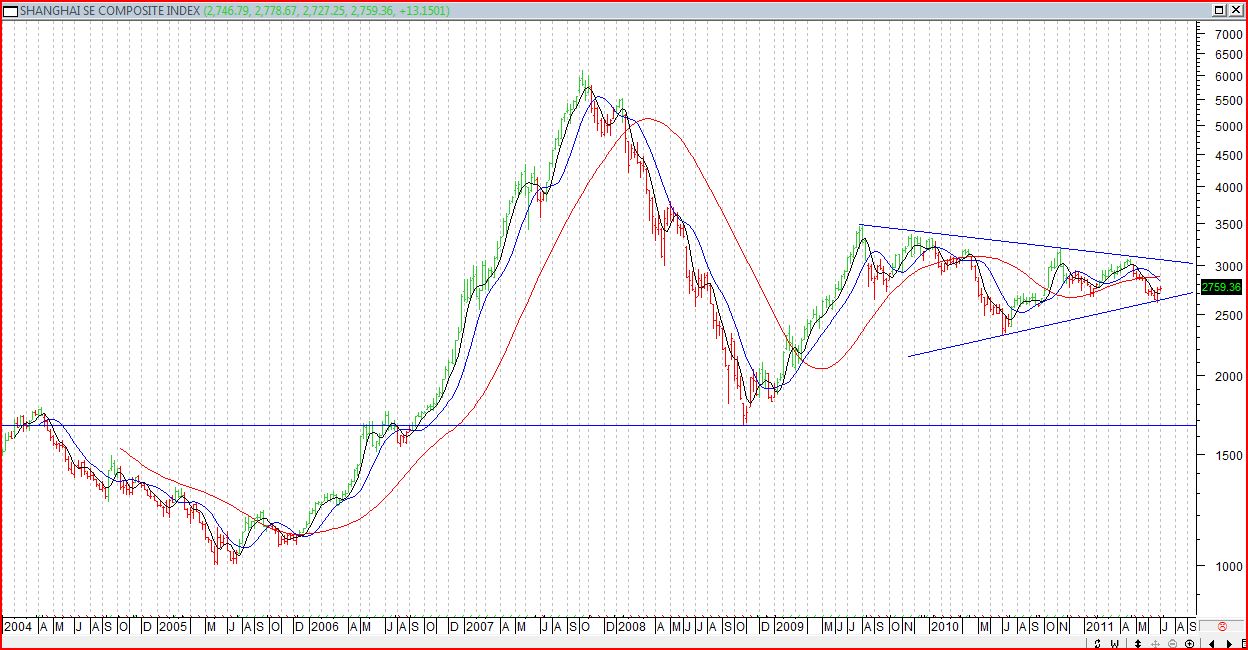The image size is (1248, 650).
Task: Click the 4000 price axis label
Action: point(1228,188)
